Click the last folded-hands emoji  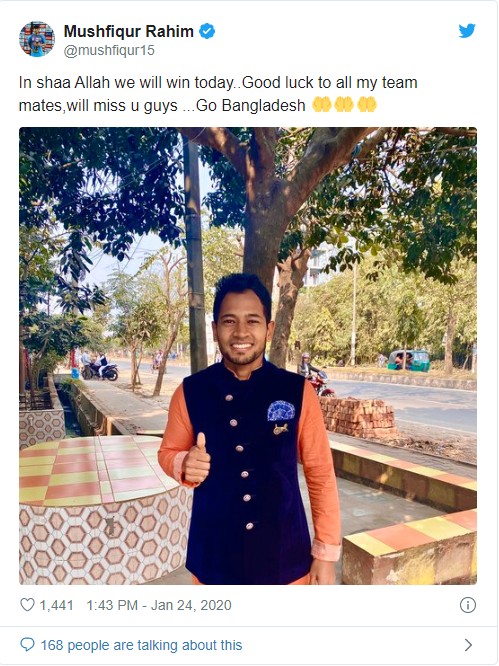[366, 104]
